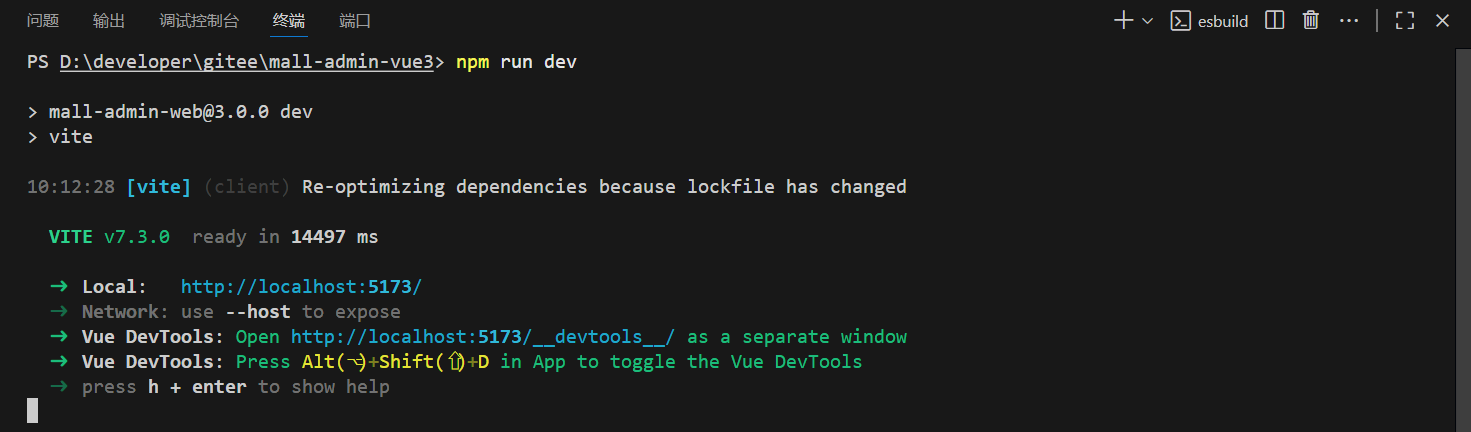The width and height of the screenshot is (1471, 432).
Task: Focus the terminal cursor block
Action: pyautogui.click(x=33, y=410)
